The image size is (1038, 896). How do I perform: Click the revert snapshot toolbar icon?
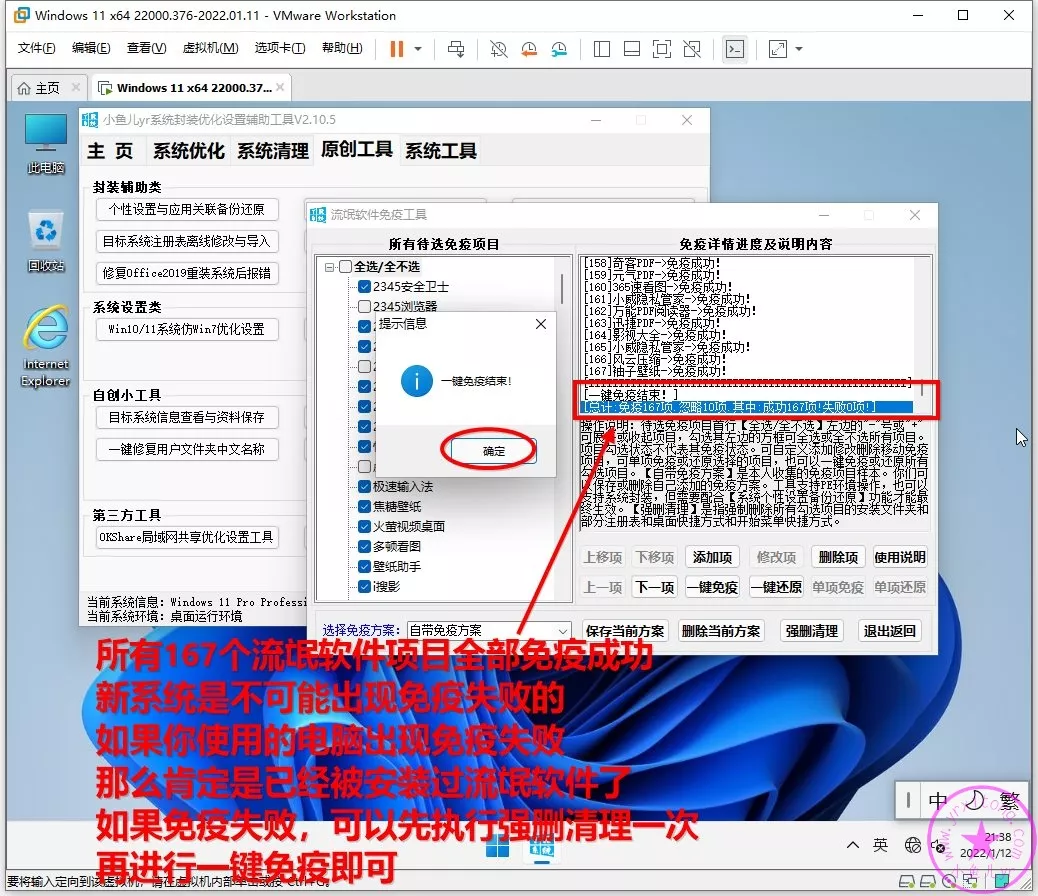point(528,49)
